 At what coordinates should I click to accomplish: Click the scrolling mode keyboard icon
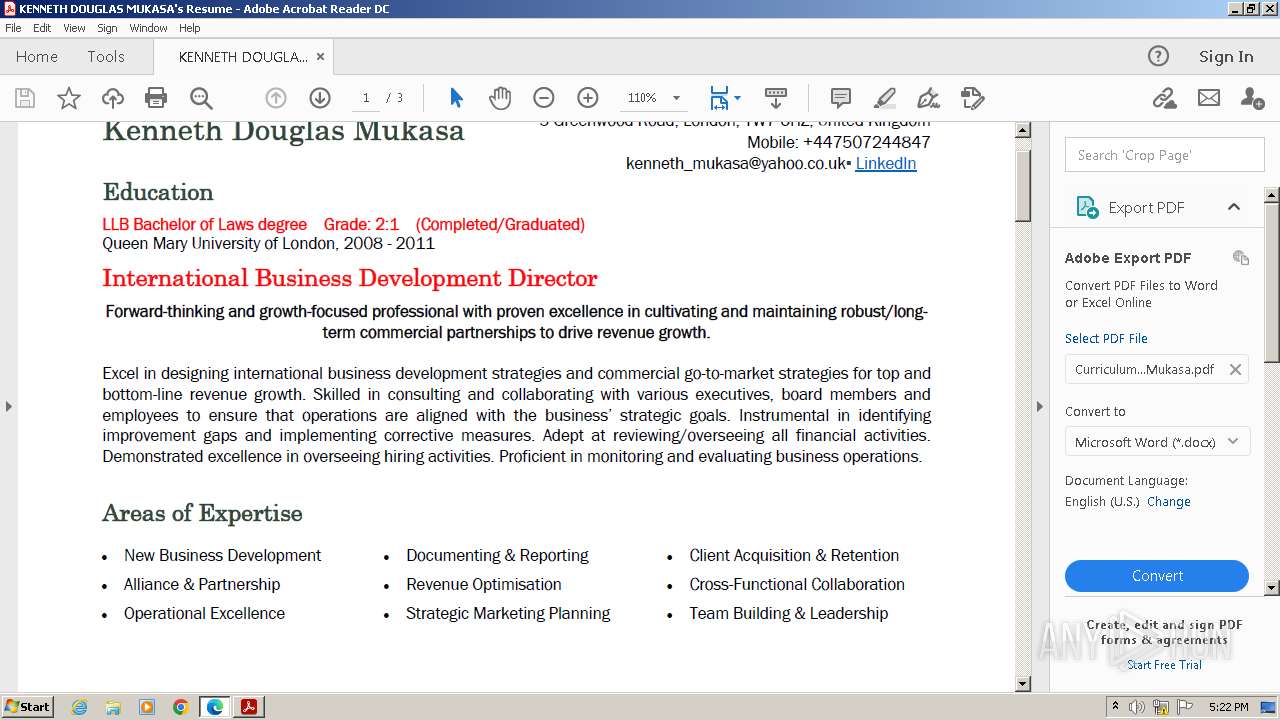[776, 98]
